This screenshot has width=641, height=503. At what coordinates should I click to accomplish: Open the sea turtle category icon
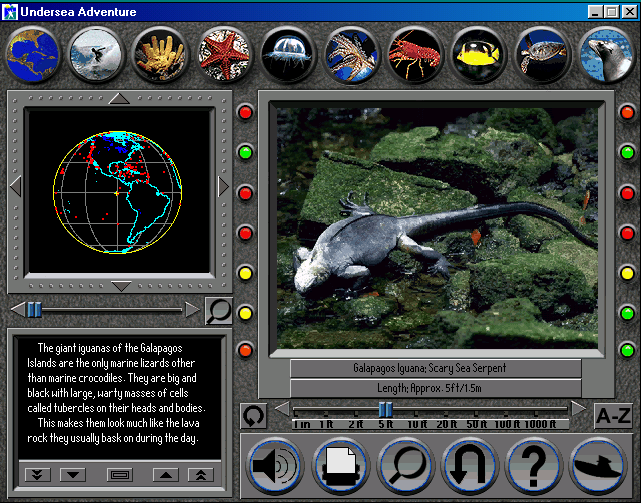(x=542, y=53)
